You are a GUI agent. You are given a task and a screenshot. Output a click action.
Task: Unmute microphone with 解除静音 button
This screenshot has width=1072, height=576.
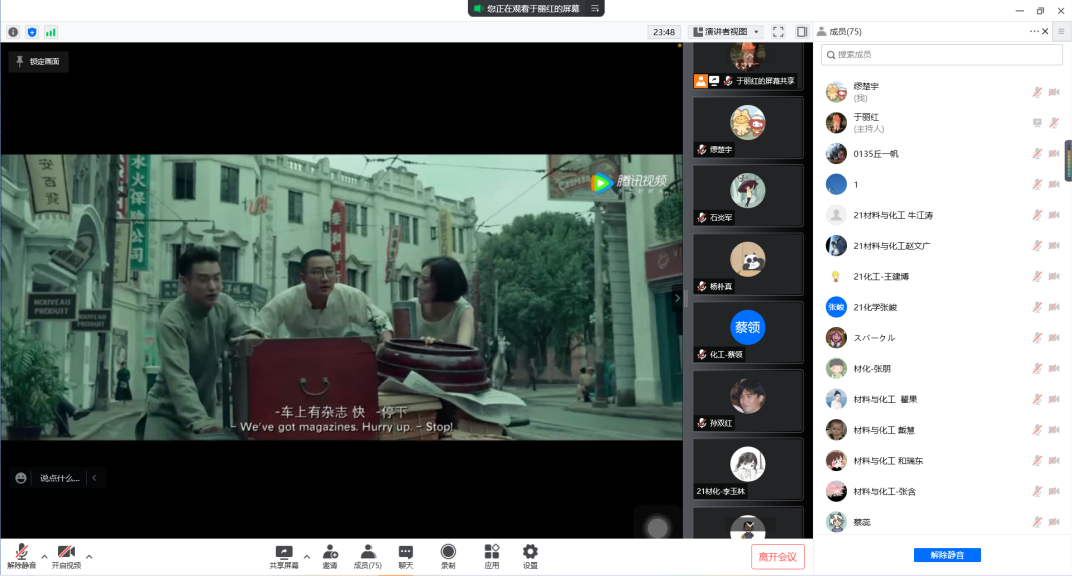[x=21, y=555]
